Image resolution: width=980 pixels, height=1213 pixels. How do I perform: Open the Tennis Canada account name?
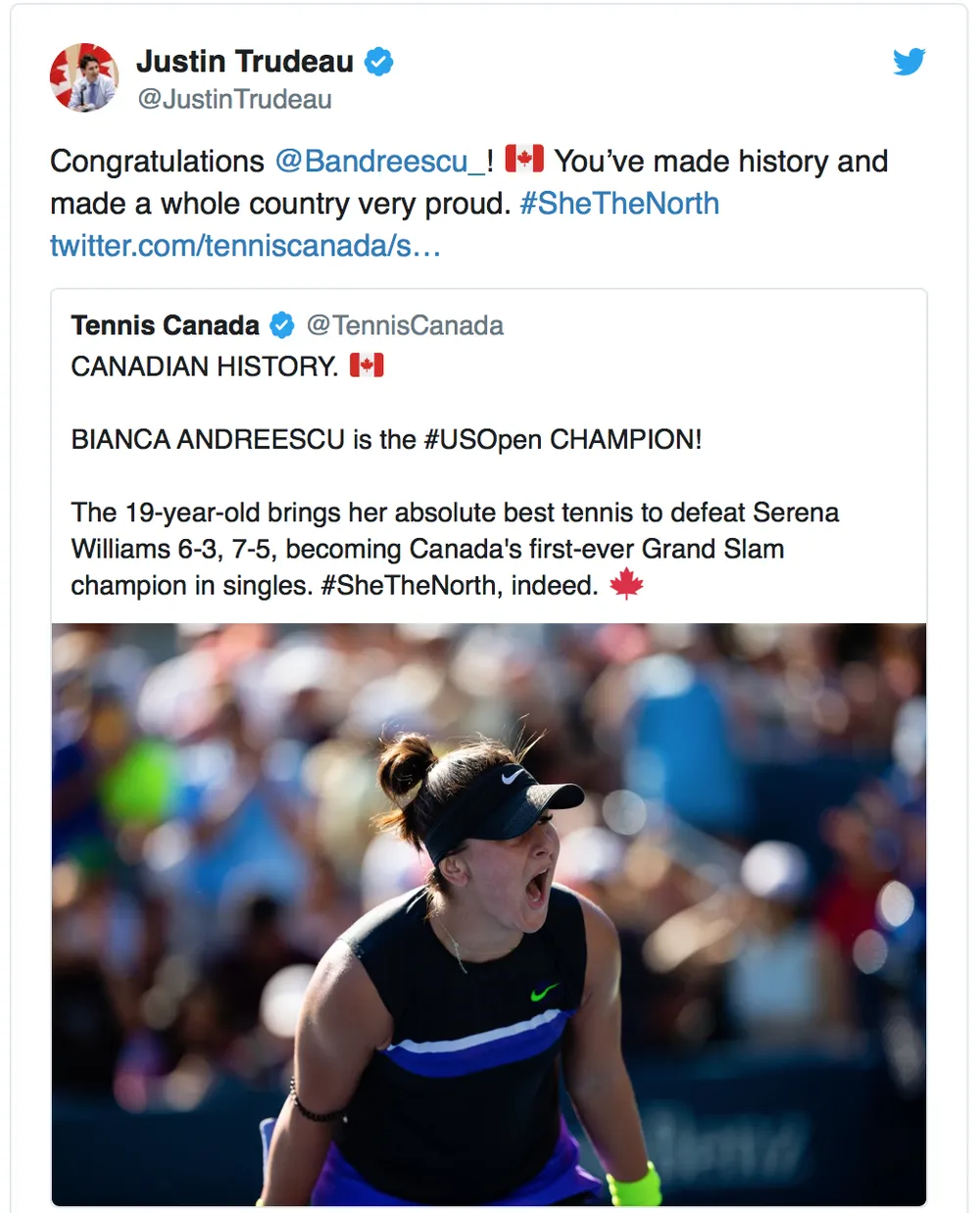tap(166, 325)
